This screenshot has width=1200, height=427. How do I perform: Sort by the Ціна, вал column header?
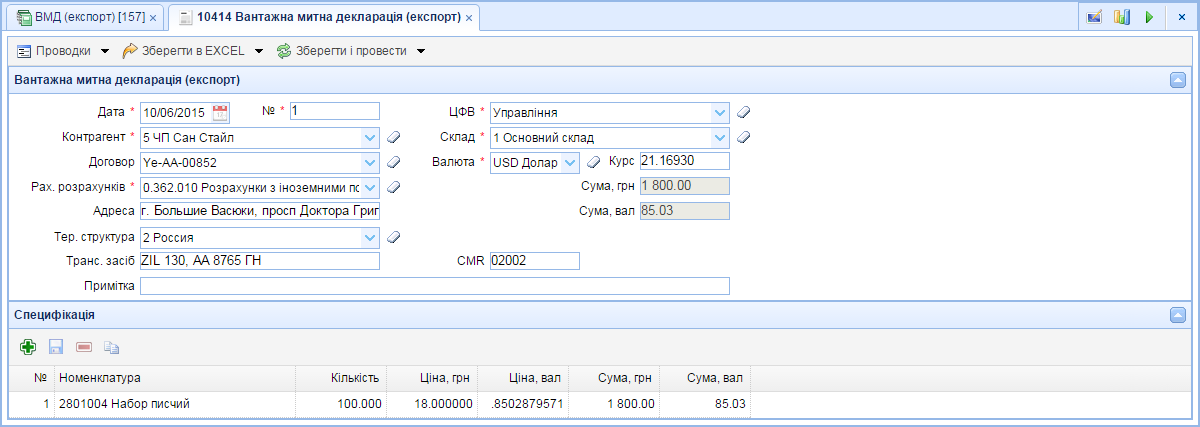(523, 378)
